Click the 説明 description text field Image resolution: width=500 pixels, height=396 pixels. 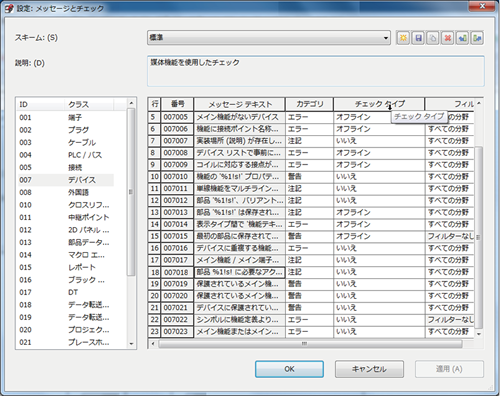(x=316, y=71)
